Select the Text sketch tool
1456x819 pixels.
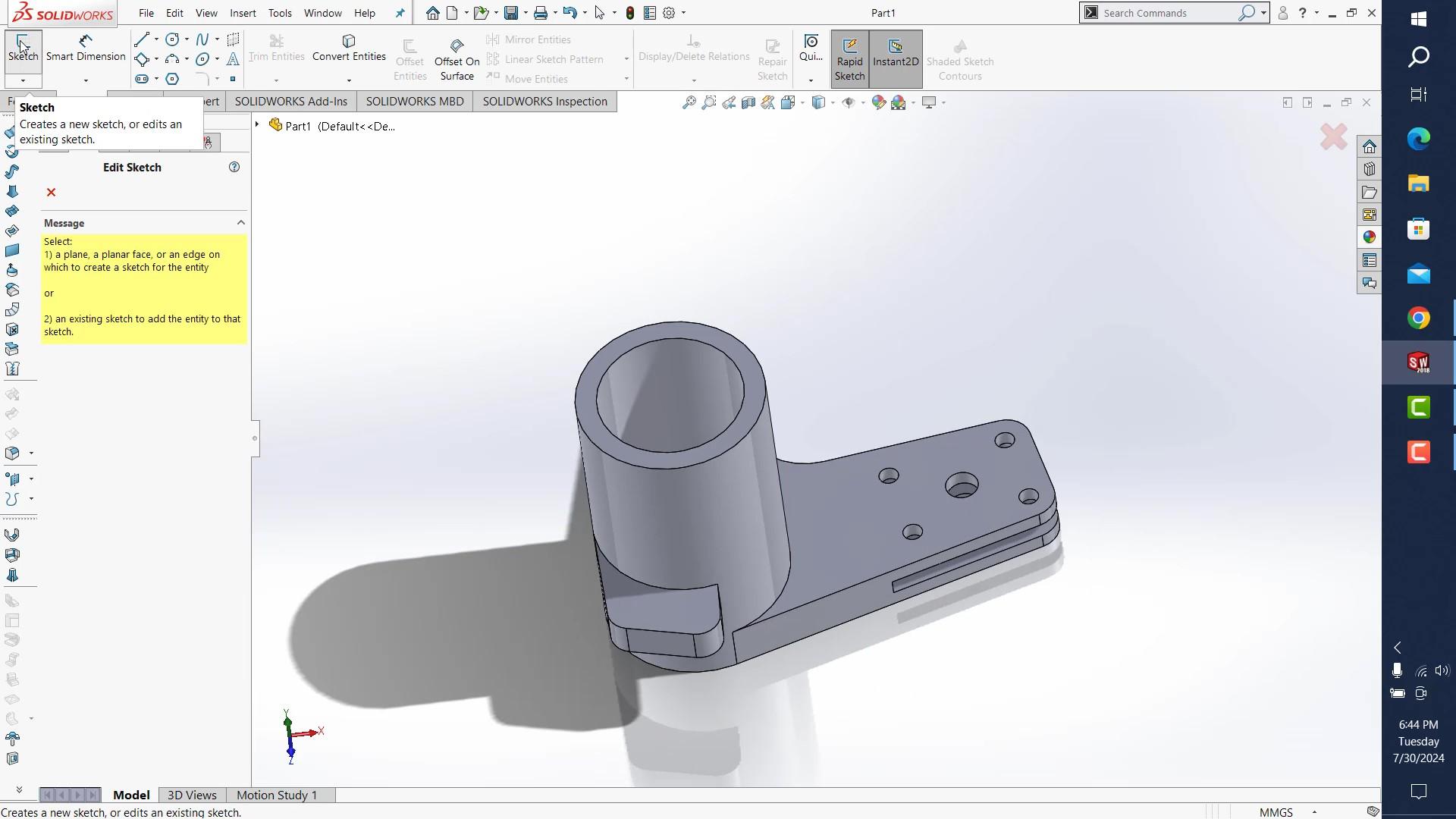tap(233, 59)
